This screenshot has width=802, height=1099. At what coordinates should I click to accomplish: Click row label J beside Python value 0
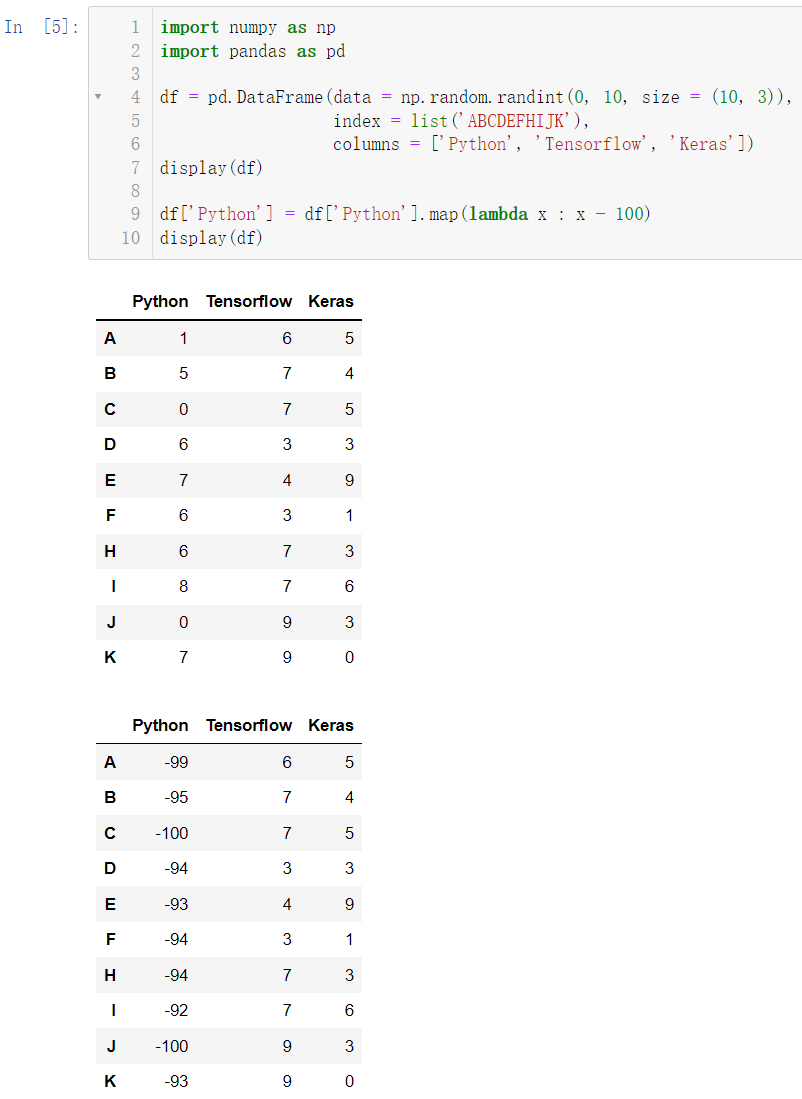(x=111, y=622)
